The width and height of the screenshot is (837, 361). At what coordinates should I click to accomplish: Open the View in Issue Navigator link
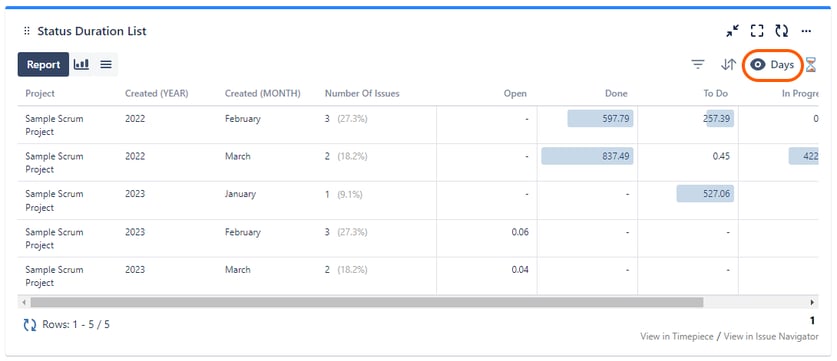(x=771, y=336)
